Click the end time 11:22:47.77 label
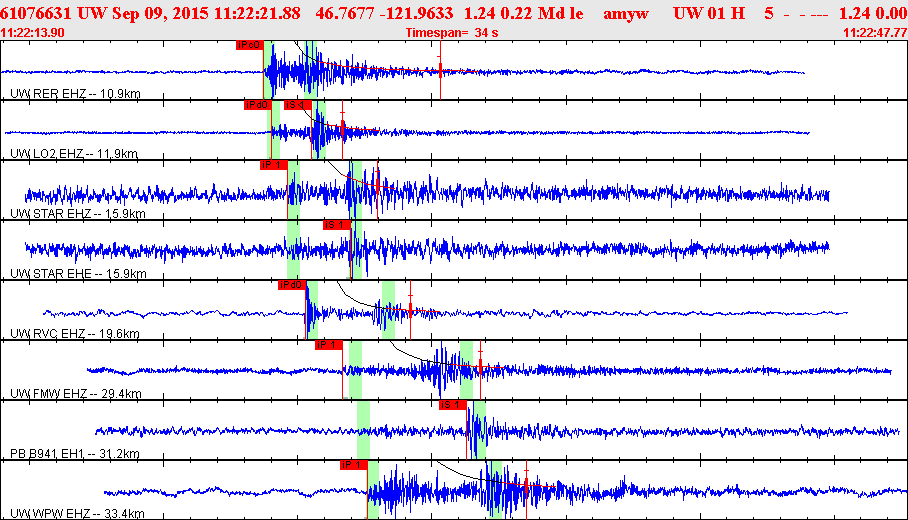908x520 pixels. pyautogui.click(x=875, y=33)
